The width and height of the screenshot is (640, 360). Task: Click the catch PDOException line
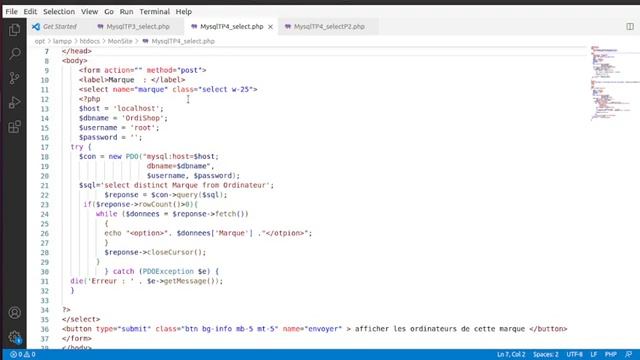click(162, 271)
